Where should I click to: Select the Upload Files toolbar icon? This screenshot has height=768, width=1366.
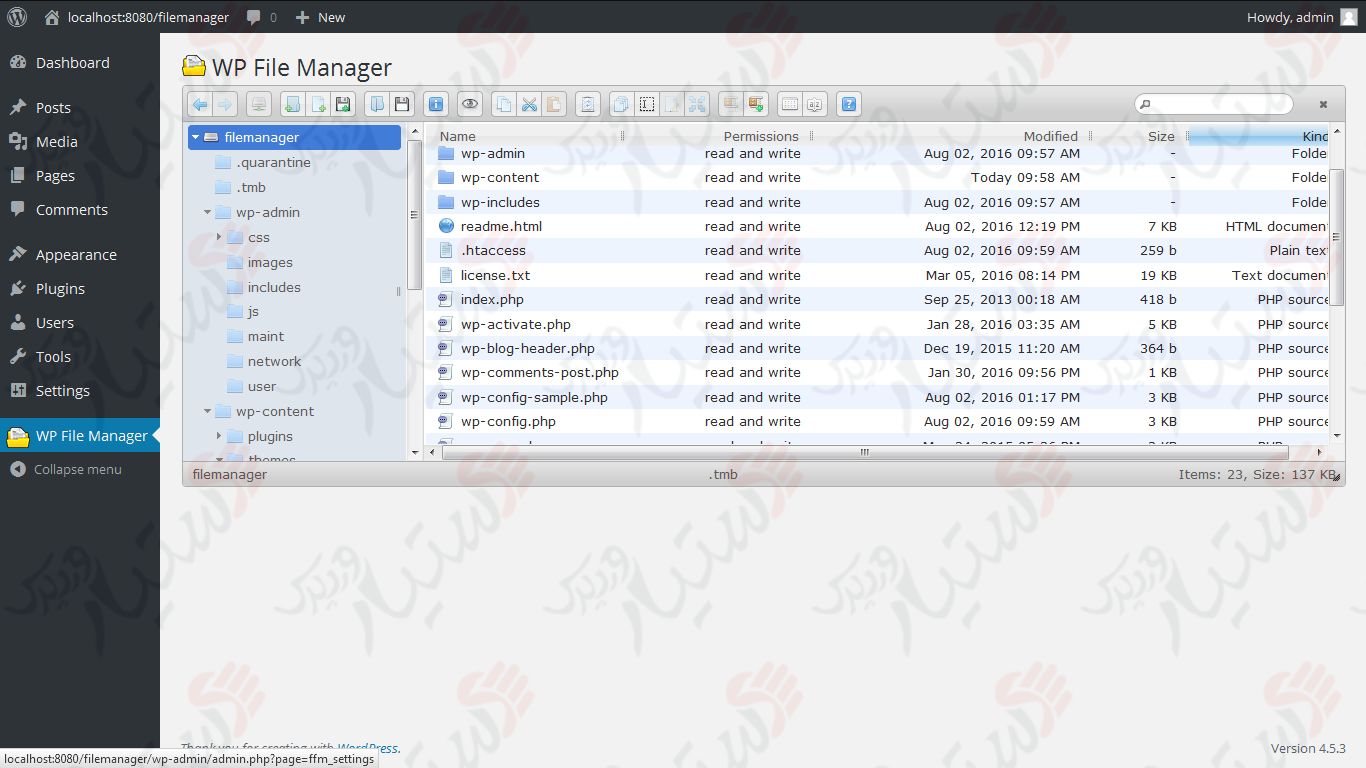(x=343, y=103)
